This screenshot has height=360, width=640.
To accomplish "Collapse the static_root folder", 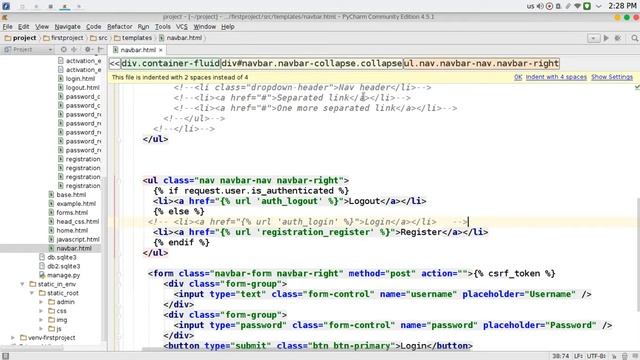I will point(31,293).
